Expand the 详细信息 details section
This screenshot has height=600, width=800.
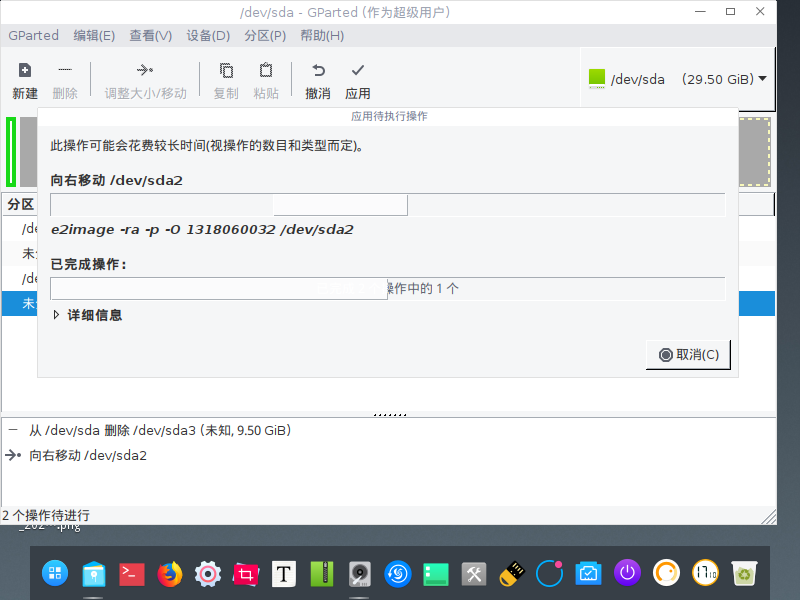(57, 315)
